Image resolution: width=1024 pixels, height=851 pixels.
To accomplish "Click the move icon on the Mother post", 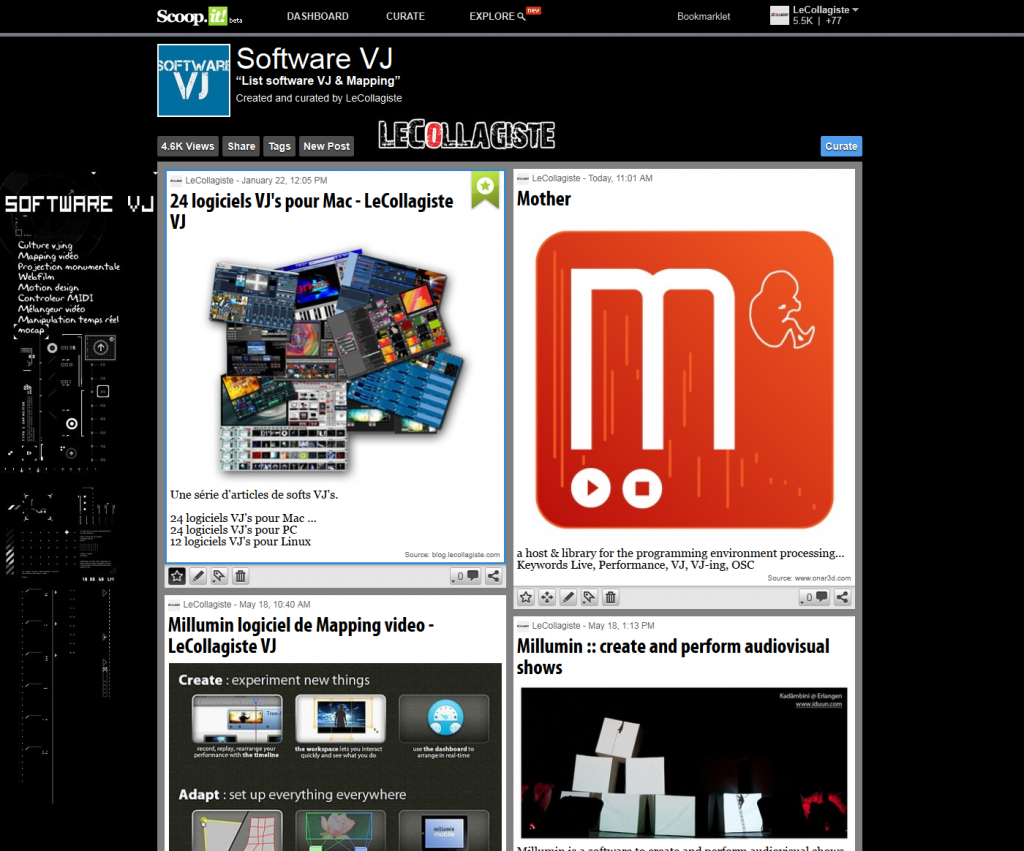I will point(547,597).
